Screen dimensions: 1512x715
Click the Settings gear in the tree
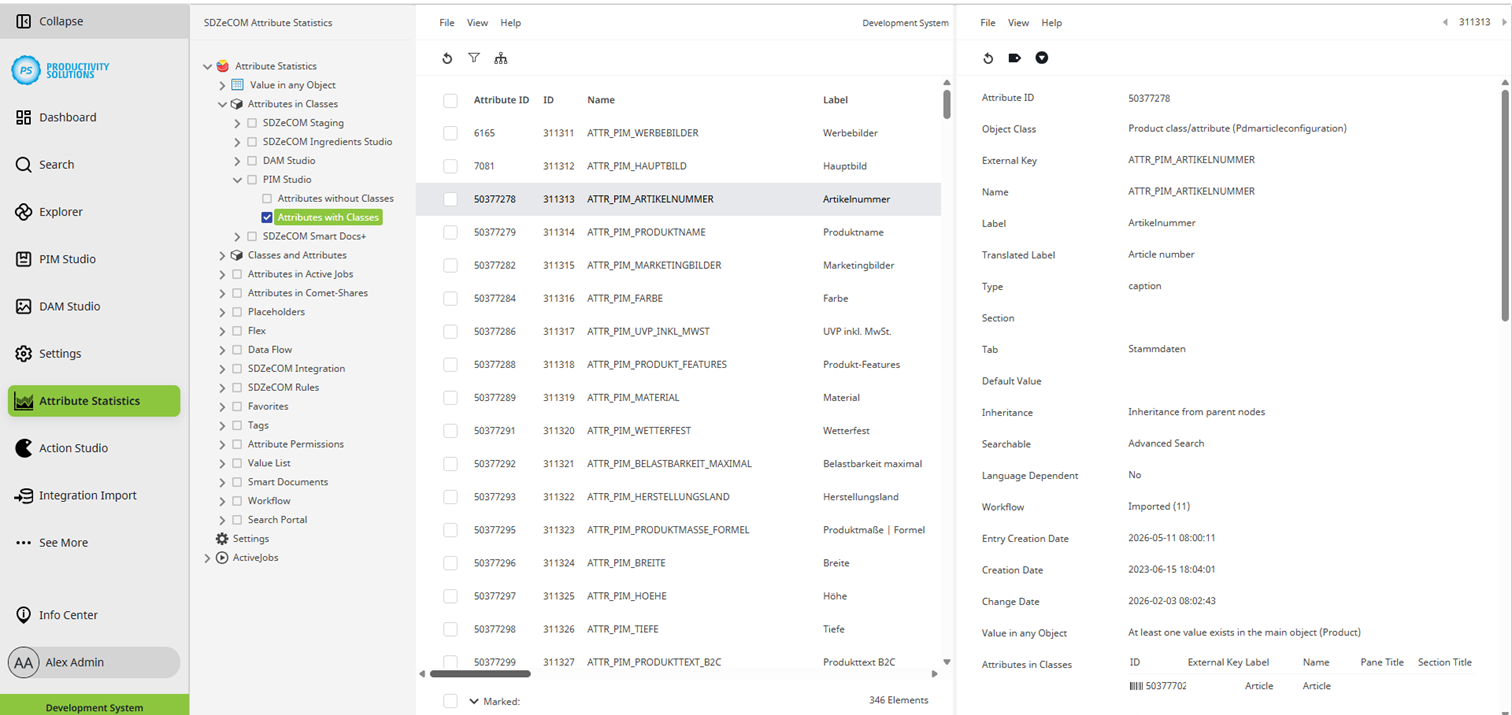coord(222,539)
